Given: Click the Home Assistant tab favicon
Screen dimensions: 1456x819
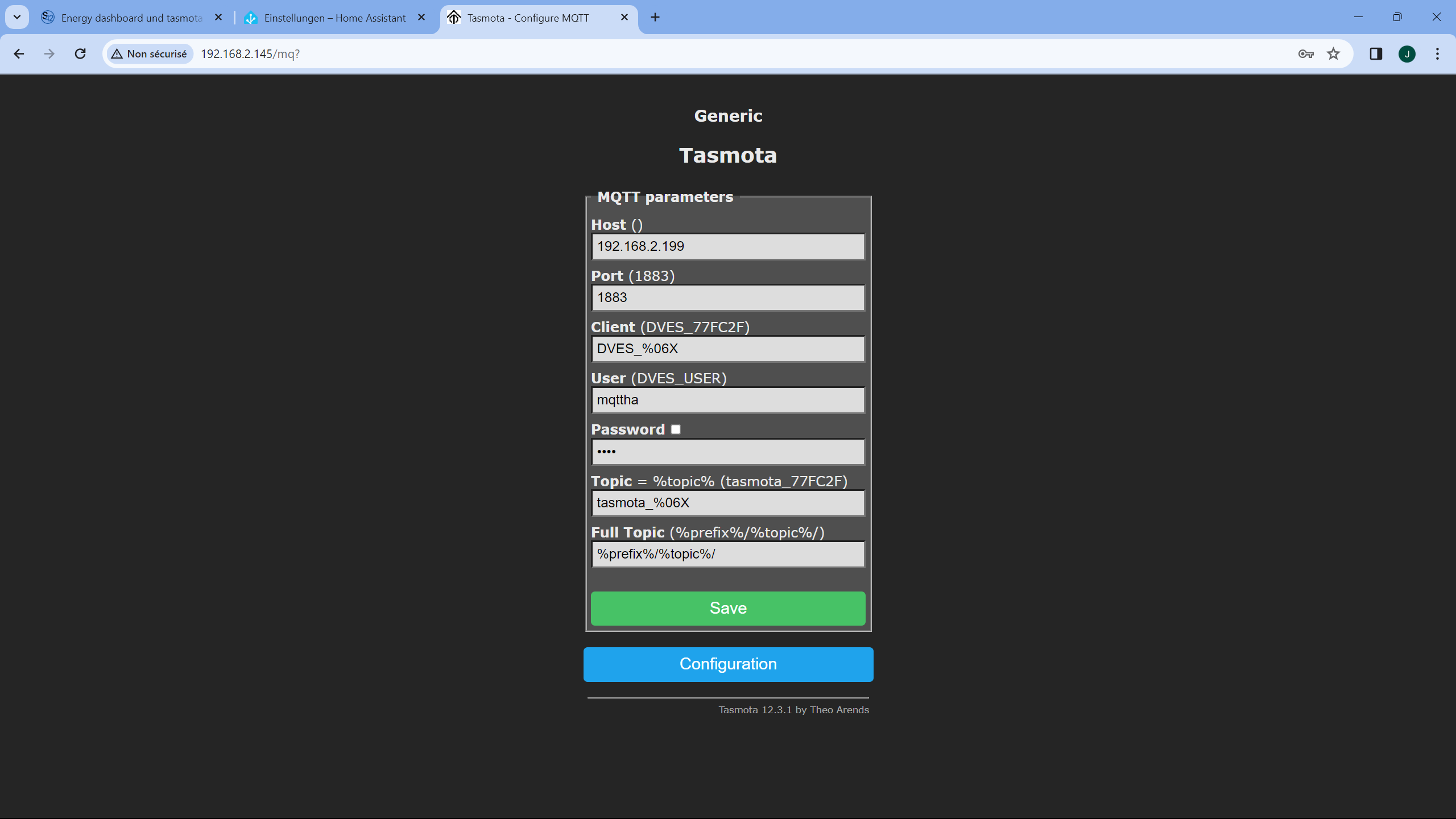Looking at the screenshot, I should (251, 18).
